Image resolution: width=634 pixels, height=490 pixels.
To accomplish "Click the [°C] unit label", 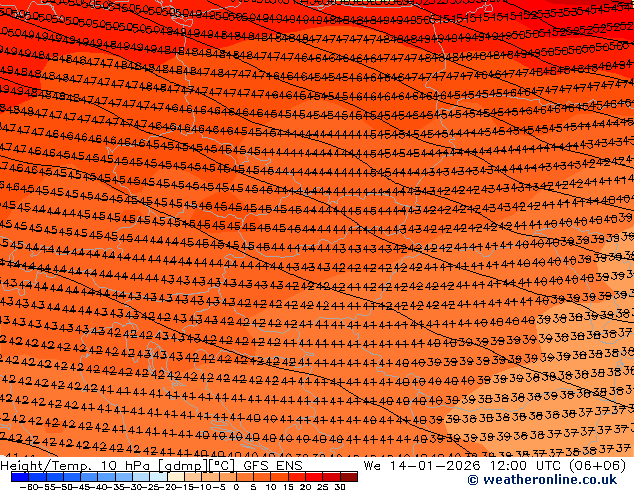I will point(222,466).
